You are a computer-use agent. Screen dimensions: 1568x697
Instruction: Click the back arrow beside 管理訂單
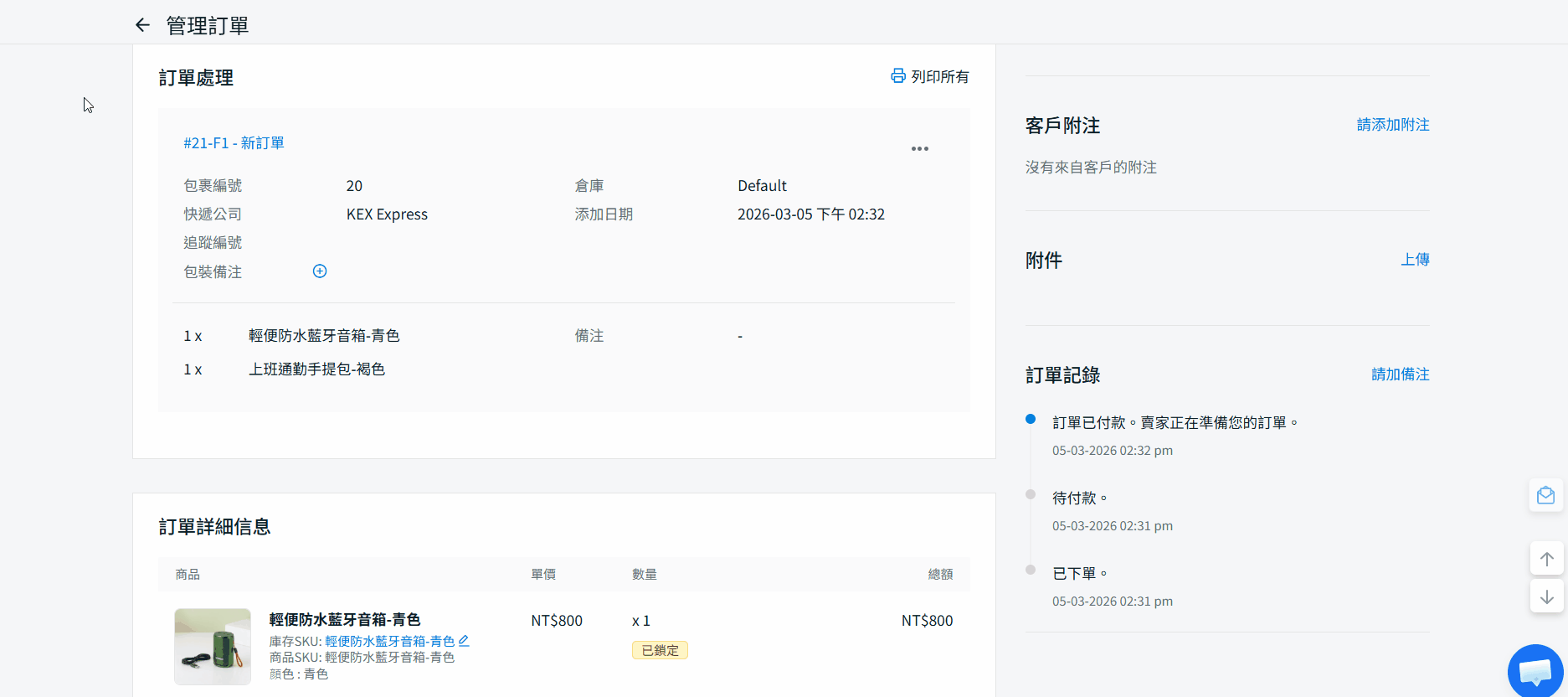142,25
